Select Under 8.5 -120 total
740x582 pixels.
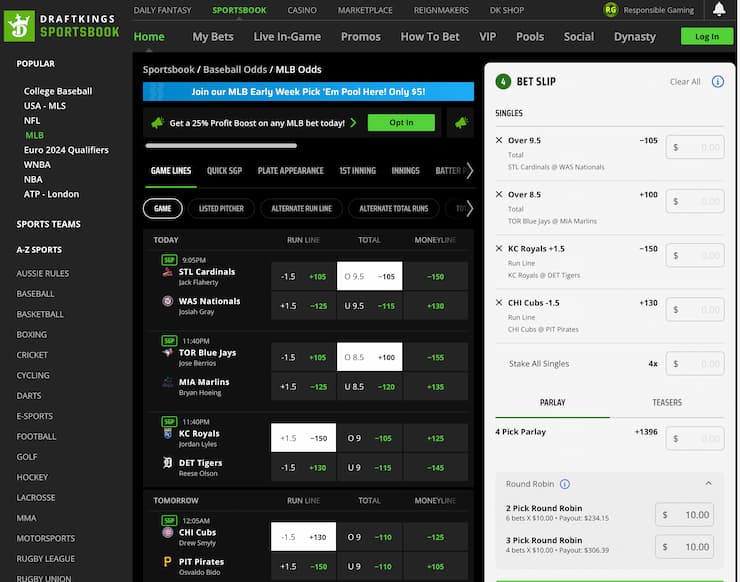pos(370,387)
